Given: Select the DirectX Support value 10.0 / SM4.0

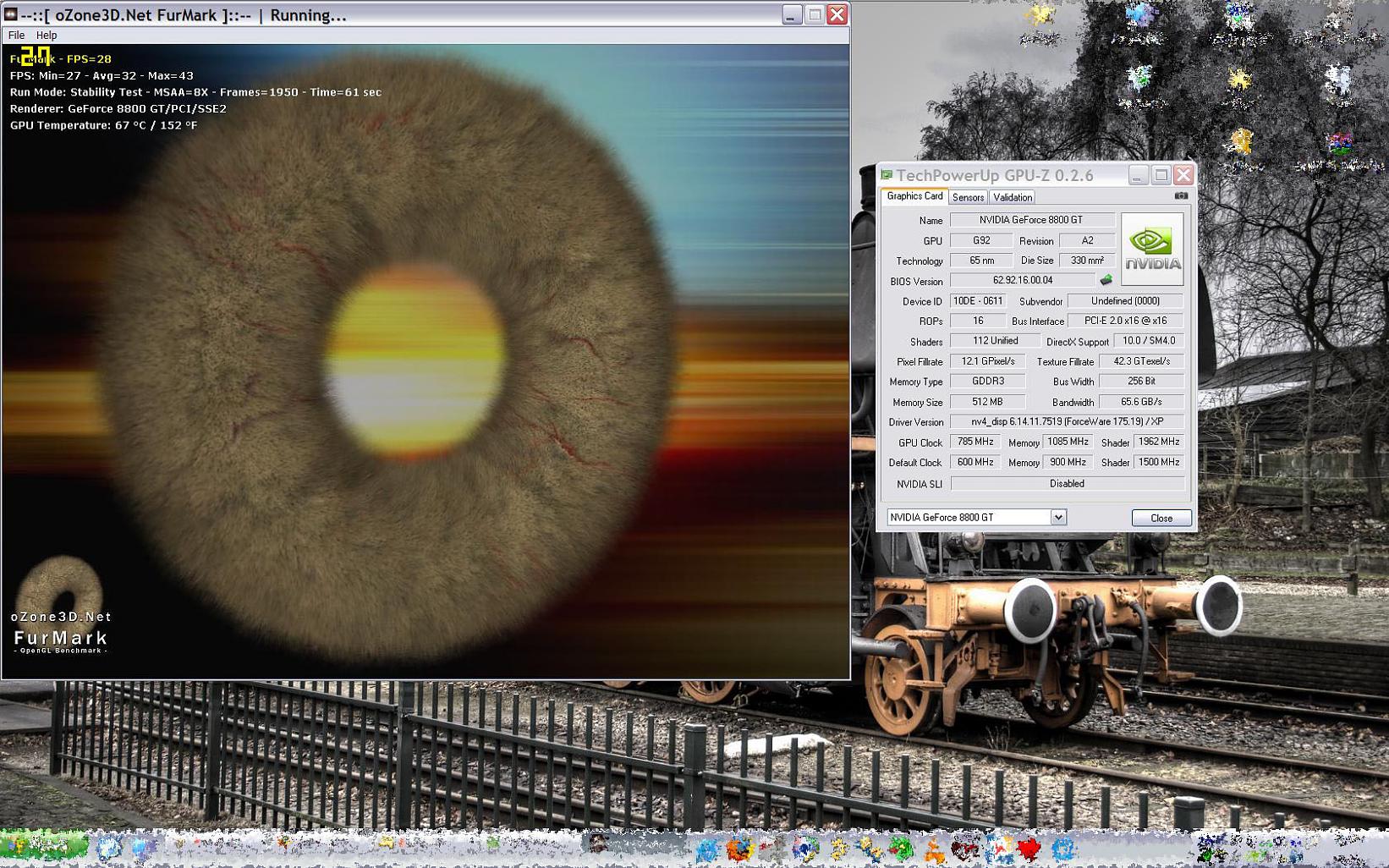Looking at the screenshot, I should (1149, 341).
